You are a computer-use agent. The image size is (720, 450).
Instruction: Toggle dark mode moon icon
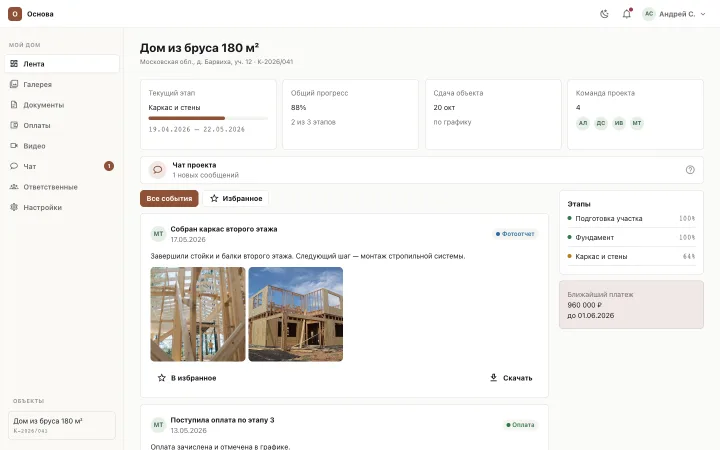[x=604, y=14]
